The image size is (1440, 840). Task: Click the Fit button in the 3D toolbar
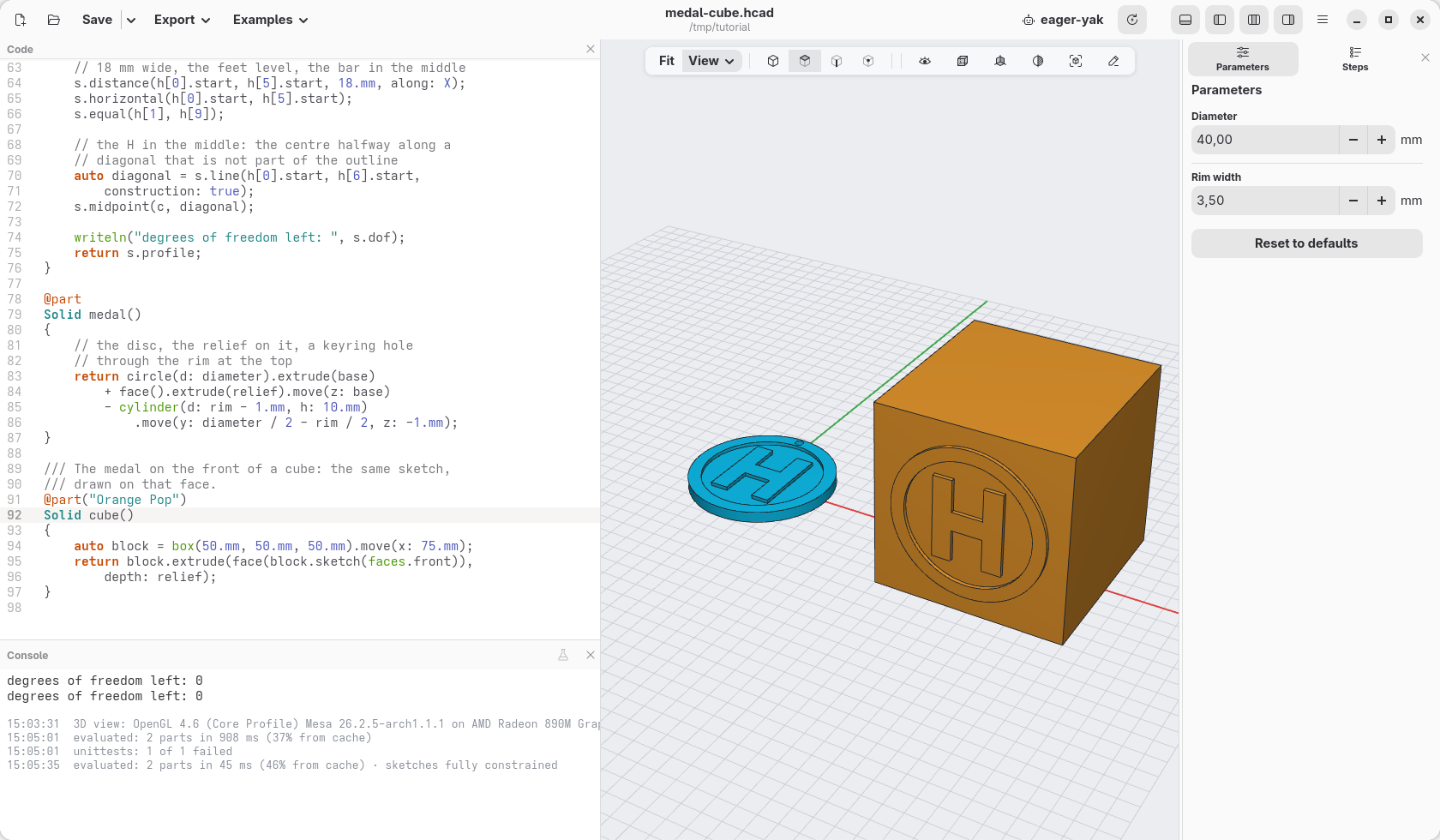click(x=667, y=61)
